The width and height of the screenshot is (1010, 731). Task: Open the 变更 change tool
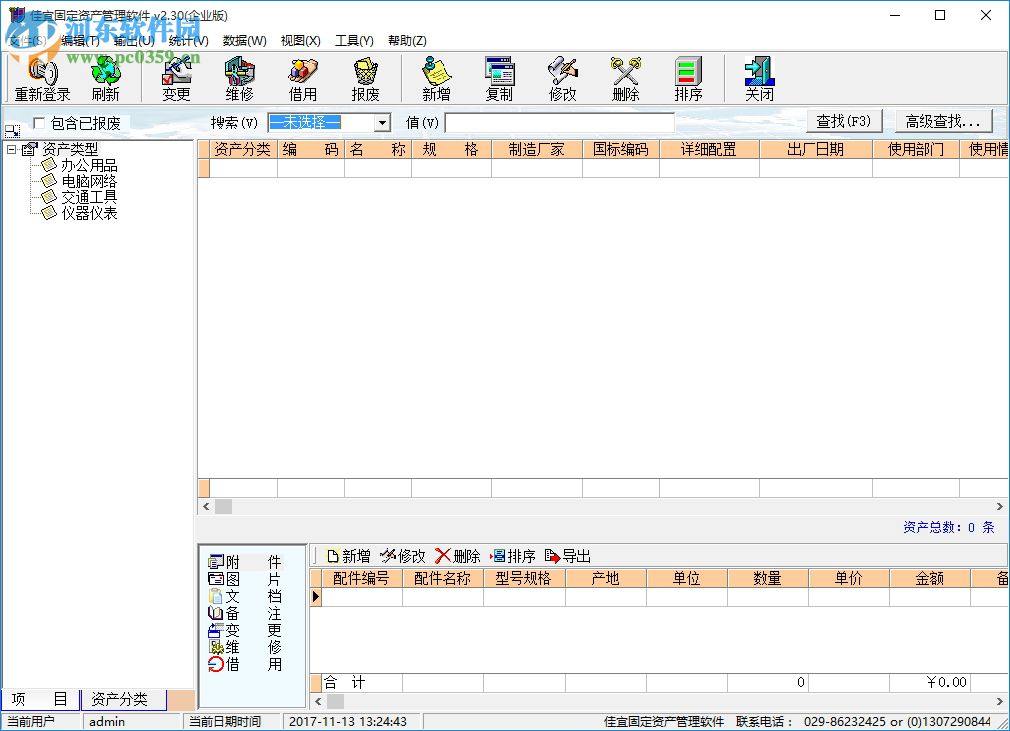(176, 79)
